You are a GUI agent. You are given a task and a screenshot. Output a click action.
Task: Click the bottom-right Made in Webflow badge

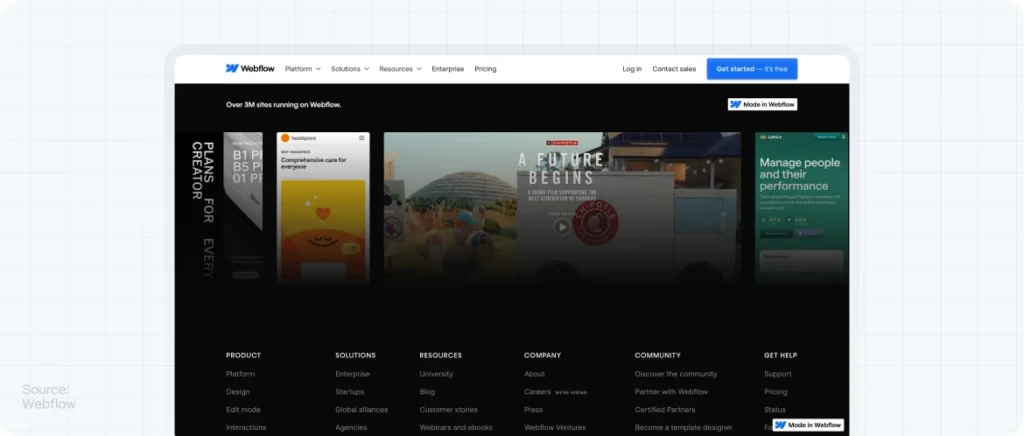click(x=807, y=425)
